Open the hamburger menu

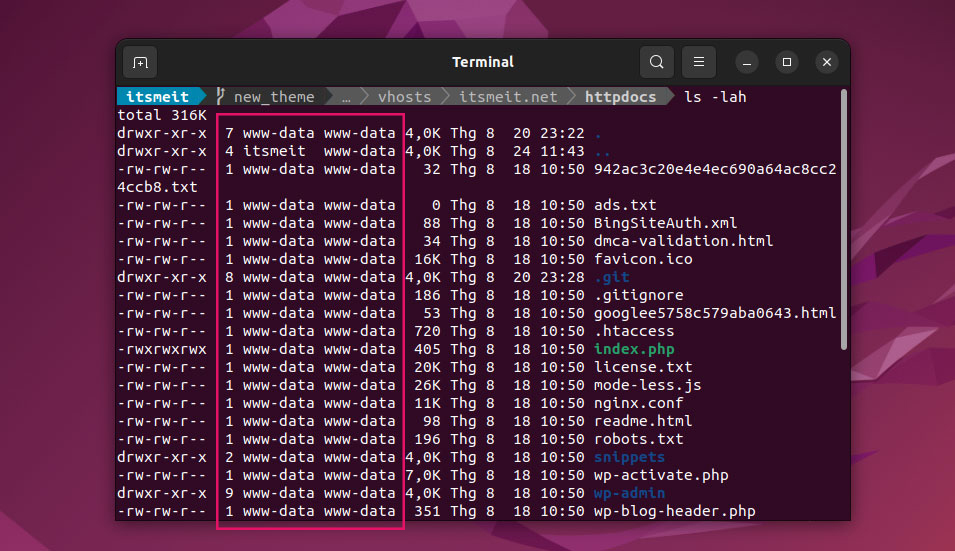pos(699,62)
